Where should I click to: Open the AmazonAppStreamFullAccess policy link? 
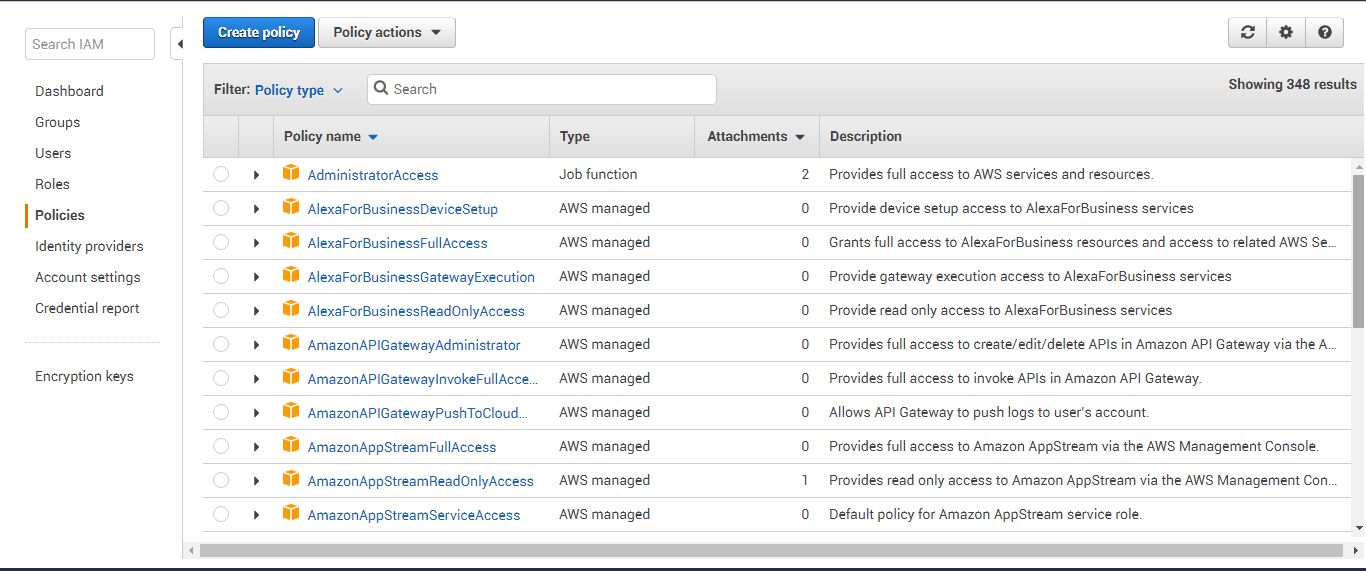pos(402,447)
